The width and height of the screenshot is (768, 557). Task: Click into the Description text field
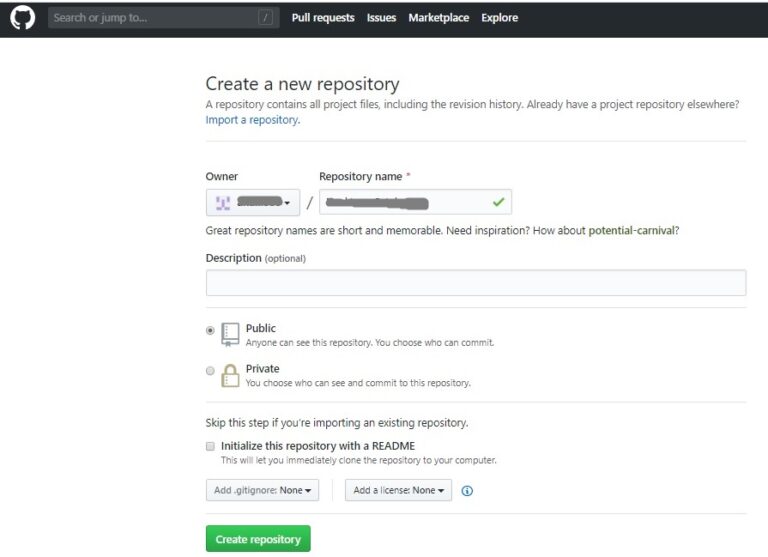coord(475,283)
